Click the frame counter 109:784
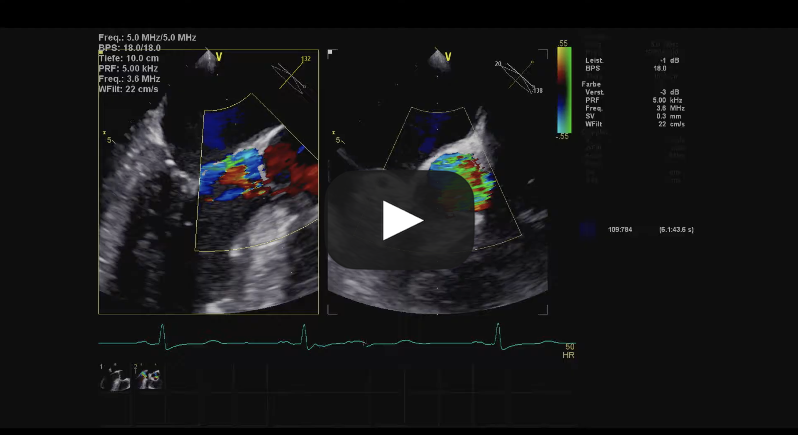 (x=621, y=230)
